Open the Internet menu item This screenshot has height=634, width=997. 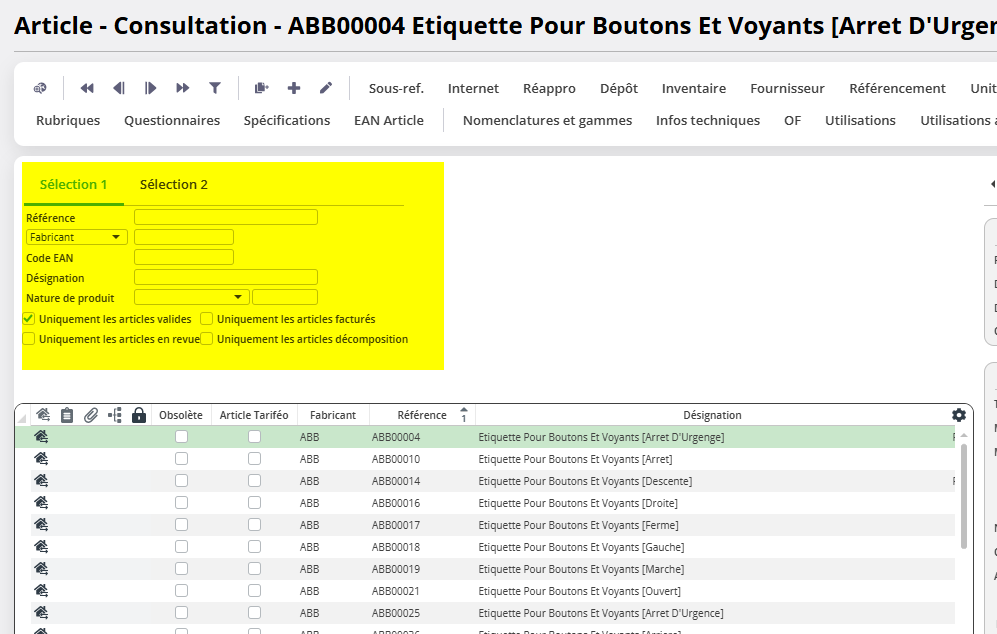(x=473, y=88)
